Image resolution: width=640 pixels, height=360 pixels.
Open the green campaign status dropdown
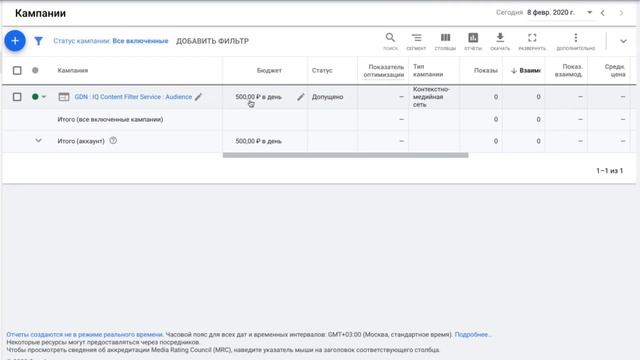[x=39, y=97]
